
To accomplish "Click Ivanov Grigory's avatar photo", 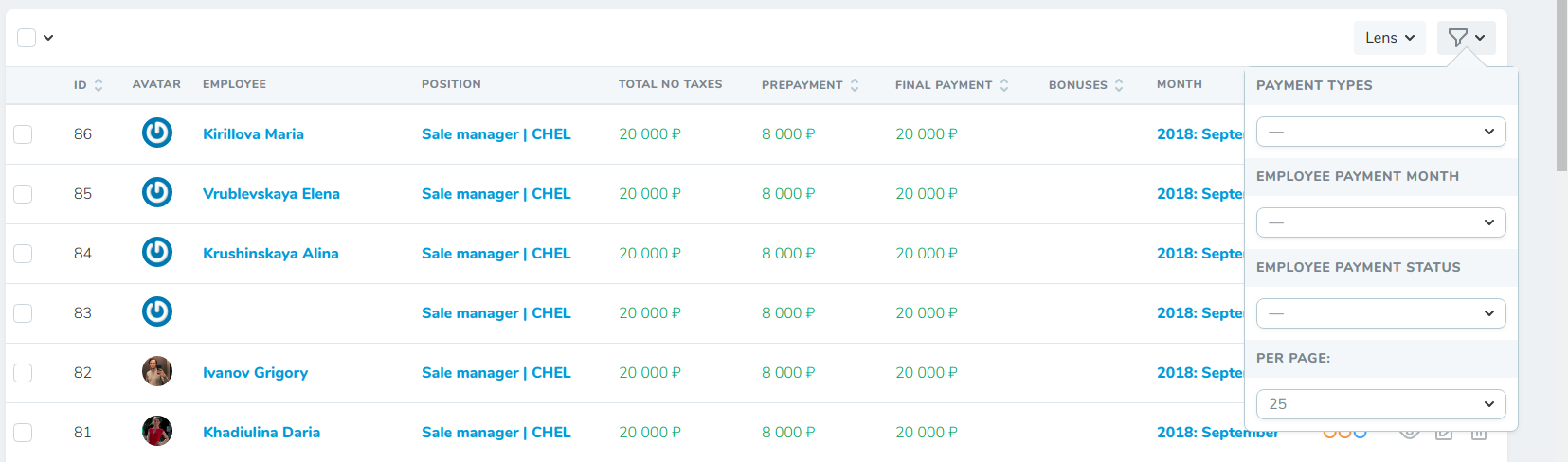I will tap(157, 372).
